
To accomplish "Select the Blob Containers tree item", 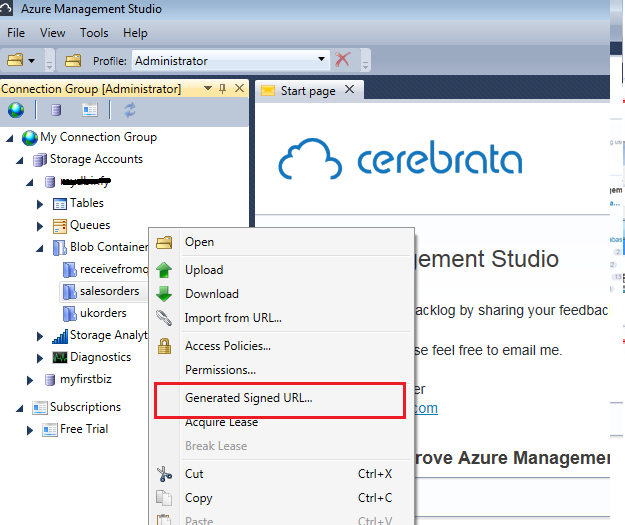I will point(109,247).
